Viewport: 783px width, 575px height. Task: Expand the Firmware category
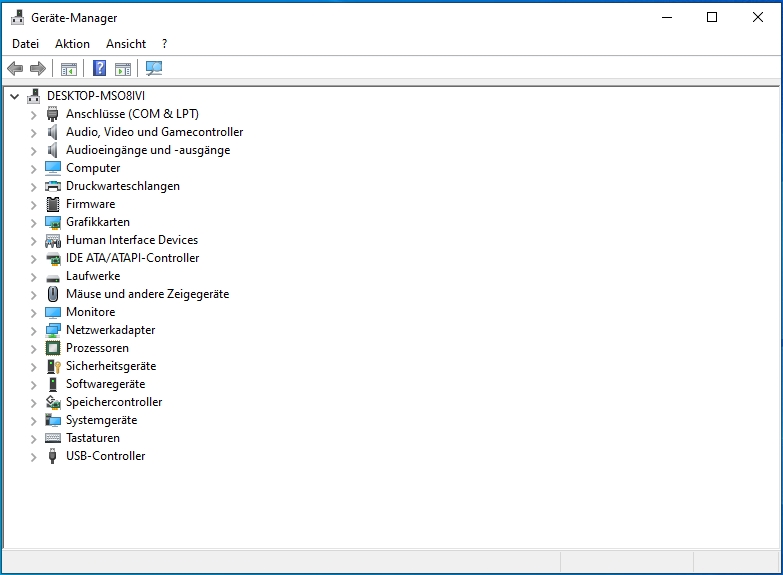[33, 205]
